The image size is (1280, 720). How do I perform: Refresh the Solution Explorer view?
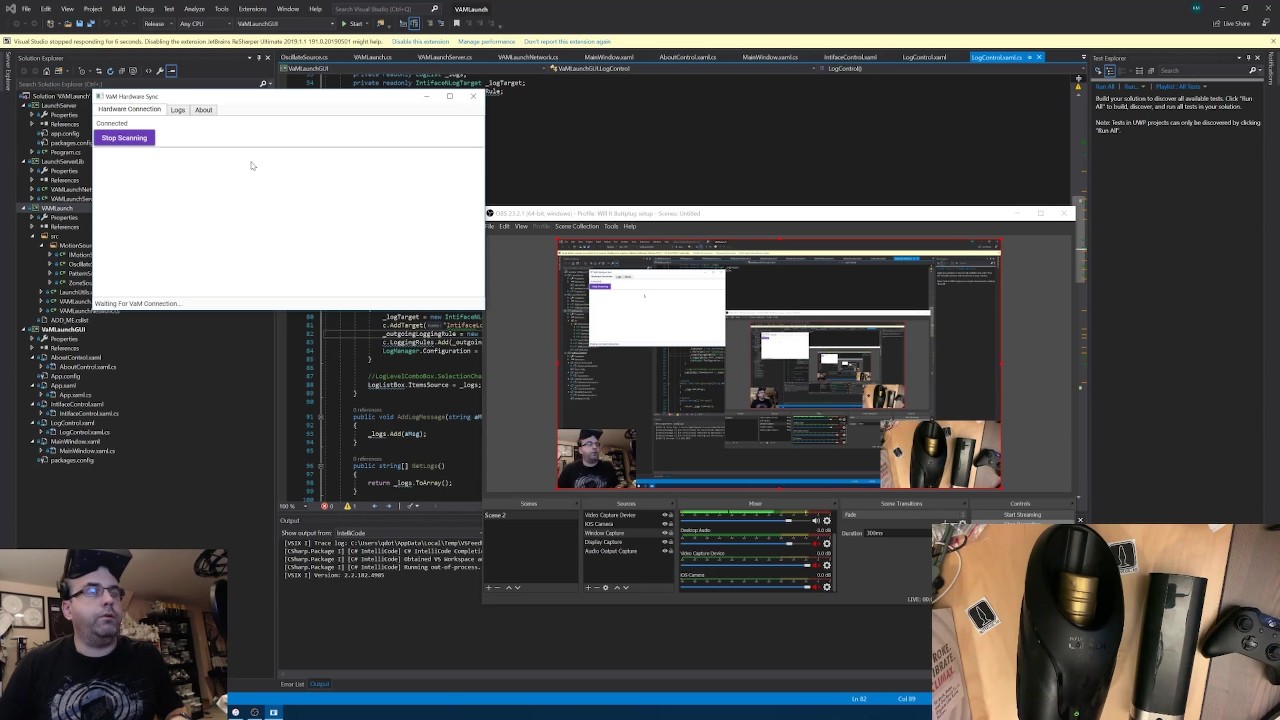110,71
